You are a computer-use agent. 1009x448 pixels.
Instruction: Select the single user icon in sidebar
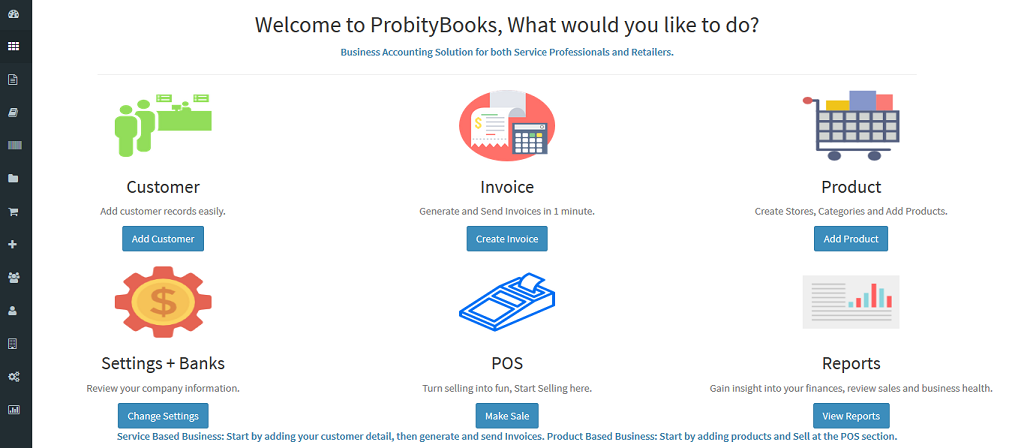tap(13, 311)
